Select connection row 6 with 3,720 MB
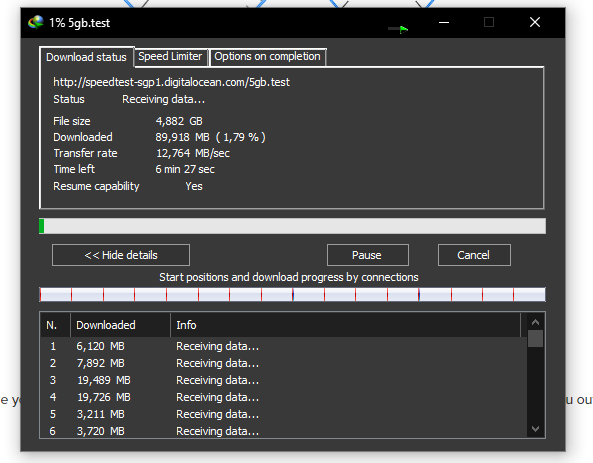Image resolution: width=593 pixels, height=463 pixels. tap(284, 431)
